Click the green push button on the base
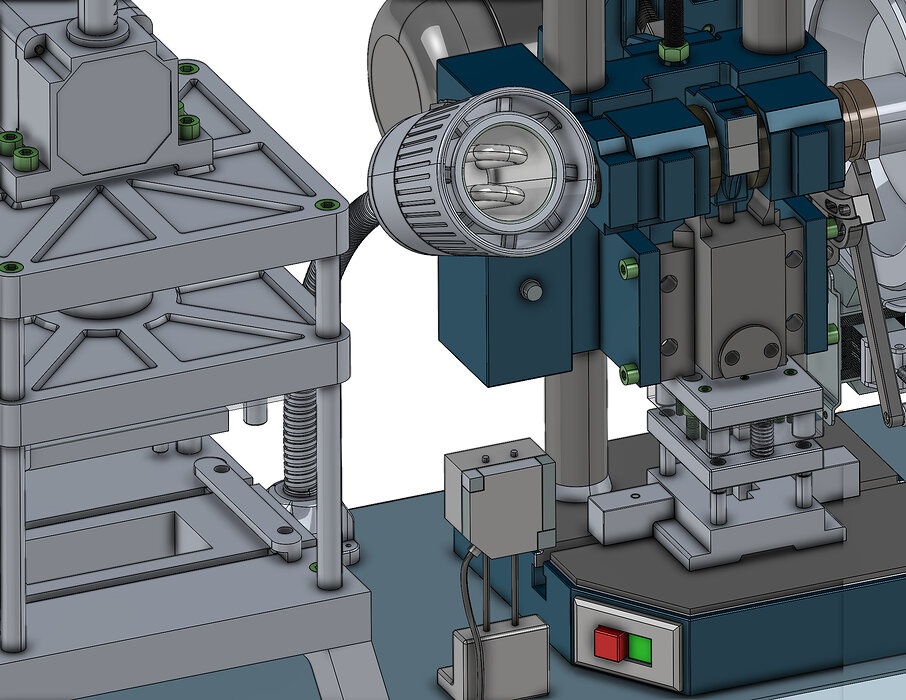This screenshot has width=906, height=700. (640, 649)
